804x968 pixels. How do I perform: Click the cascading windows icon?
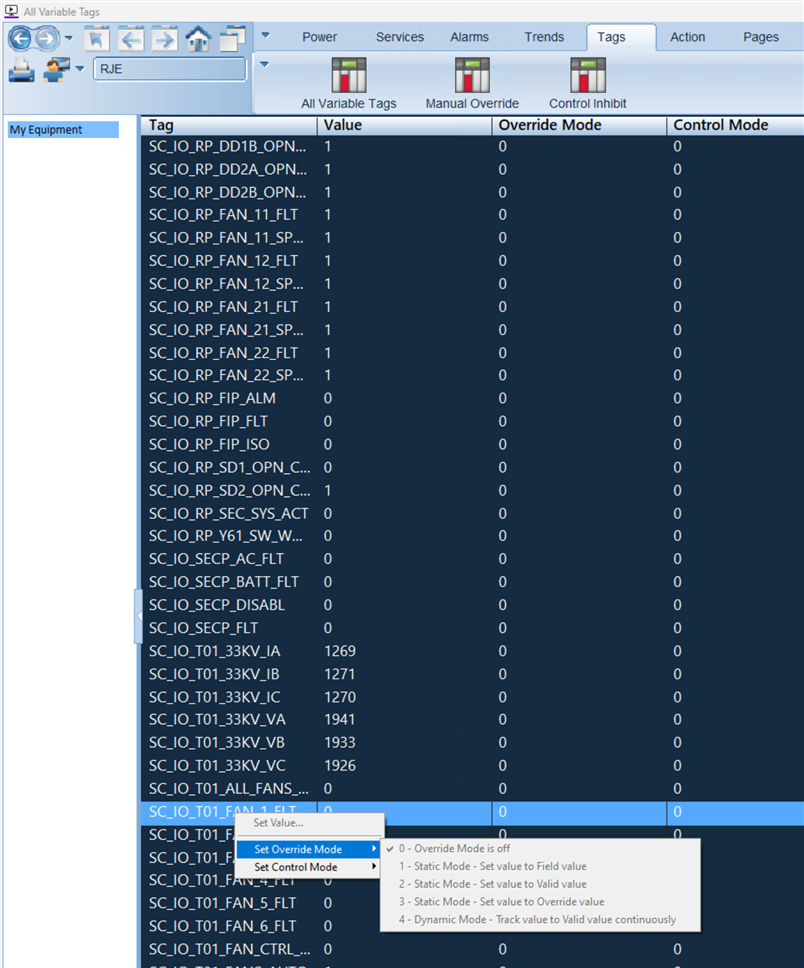tap(232, 39)
